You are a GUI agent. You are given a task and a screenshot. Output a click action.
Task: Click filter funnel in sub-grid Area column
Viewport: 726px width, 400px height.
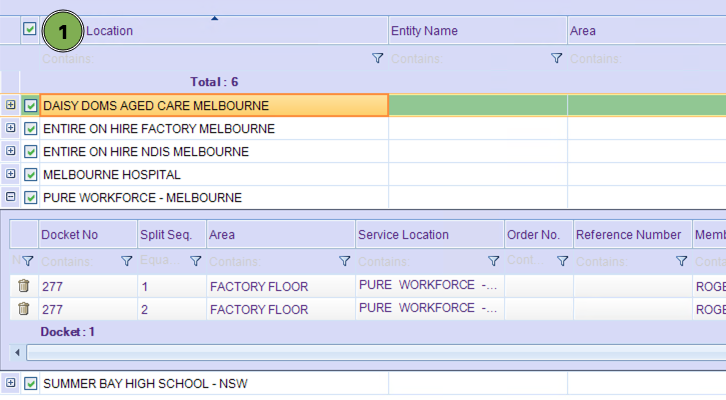click(344, 261)
